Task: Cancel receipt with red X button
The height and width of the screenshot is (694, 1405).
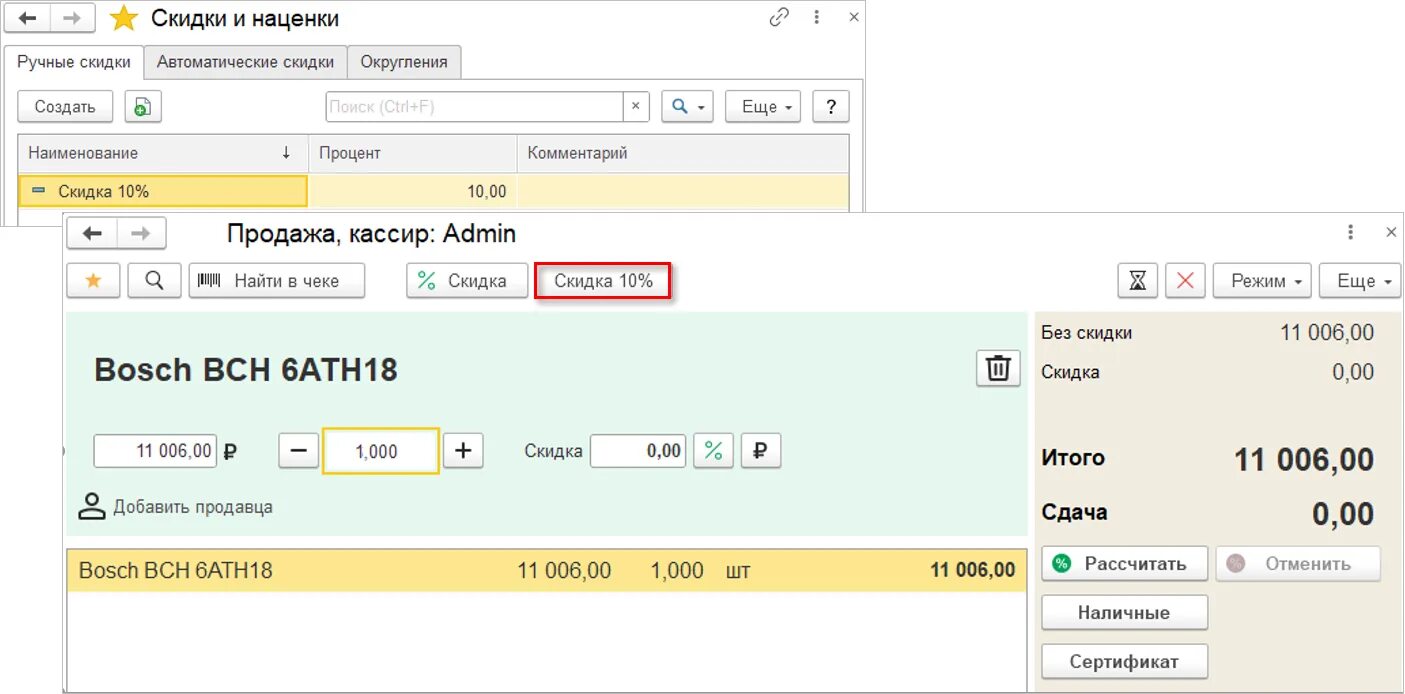Action: pos(1185,281)
